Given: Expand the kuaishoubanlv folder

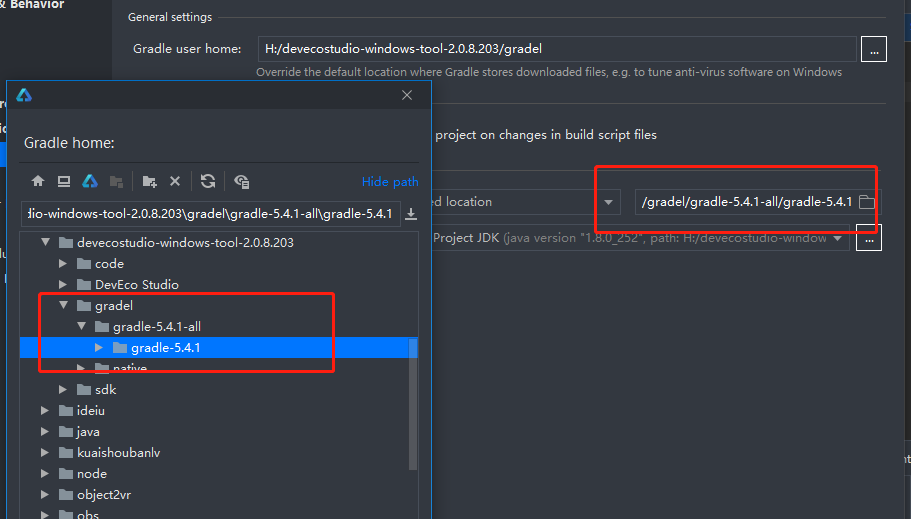Looking at the screenshot, I should (45, 452).
